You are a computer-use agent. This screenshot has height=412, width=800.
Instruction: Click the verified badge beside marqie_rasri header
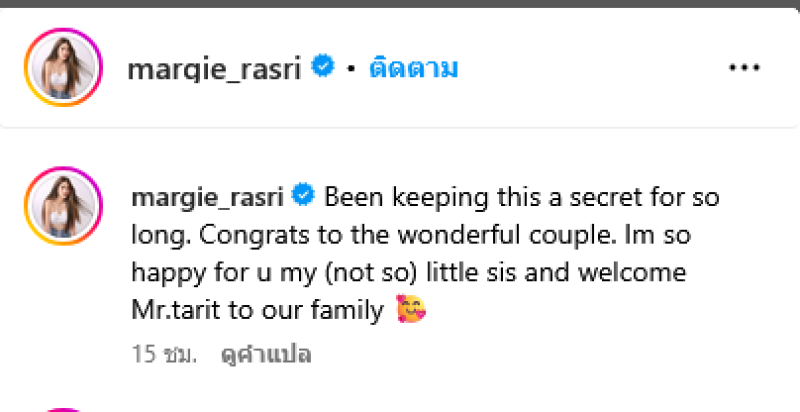click(x=322, y=67)
